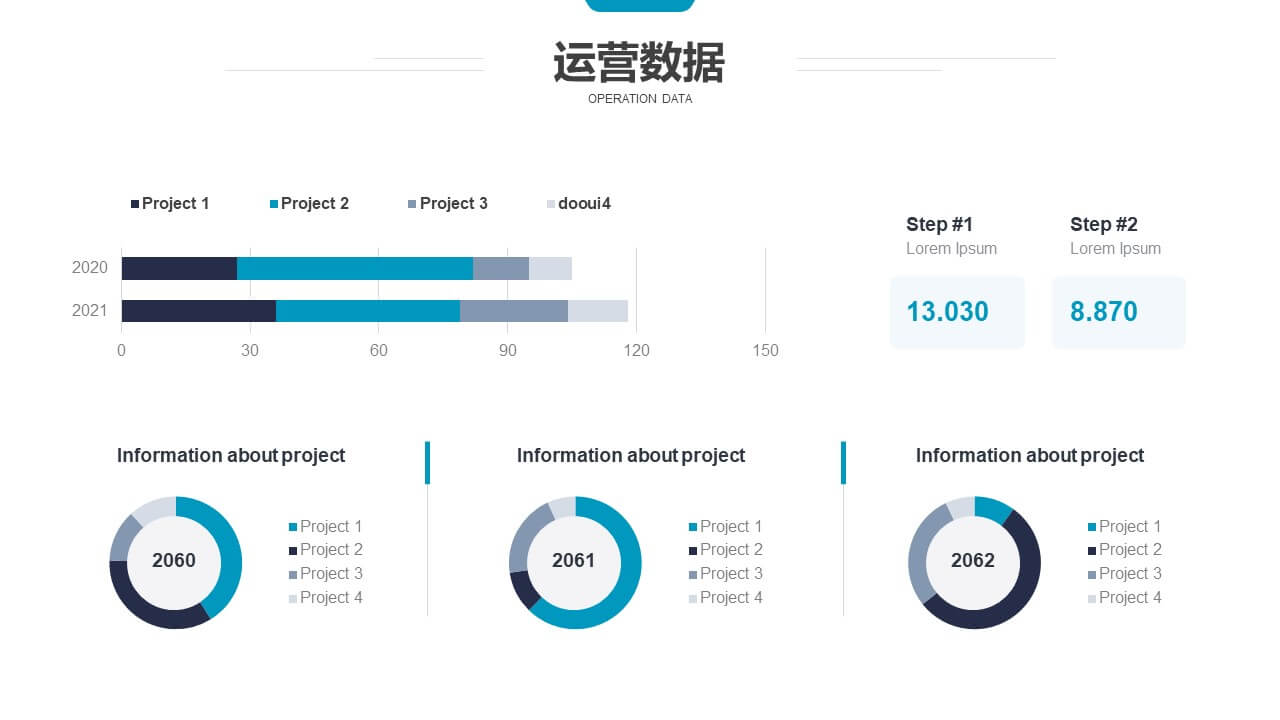Click the axis value 90
Screen dimensions: 1280x720
[507, 351]
